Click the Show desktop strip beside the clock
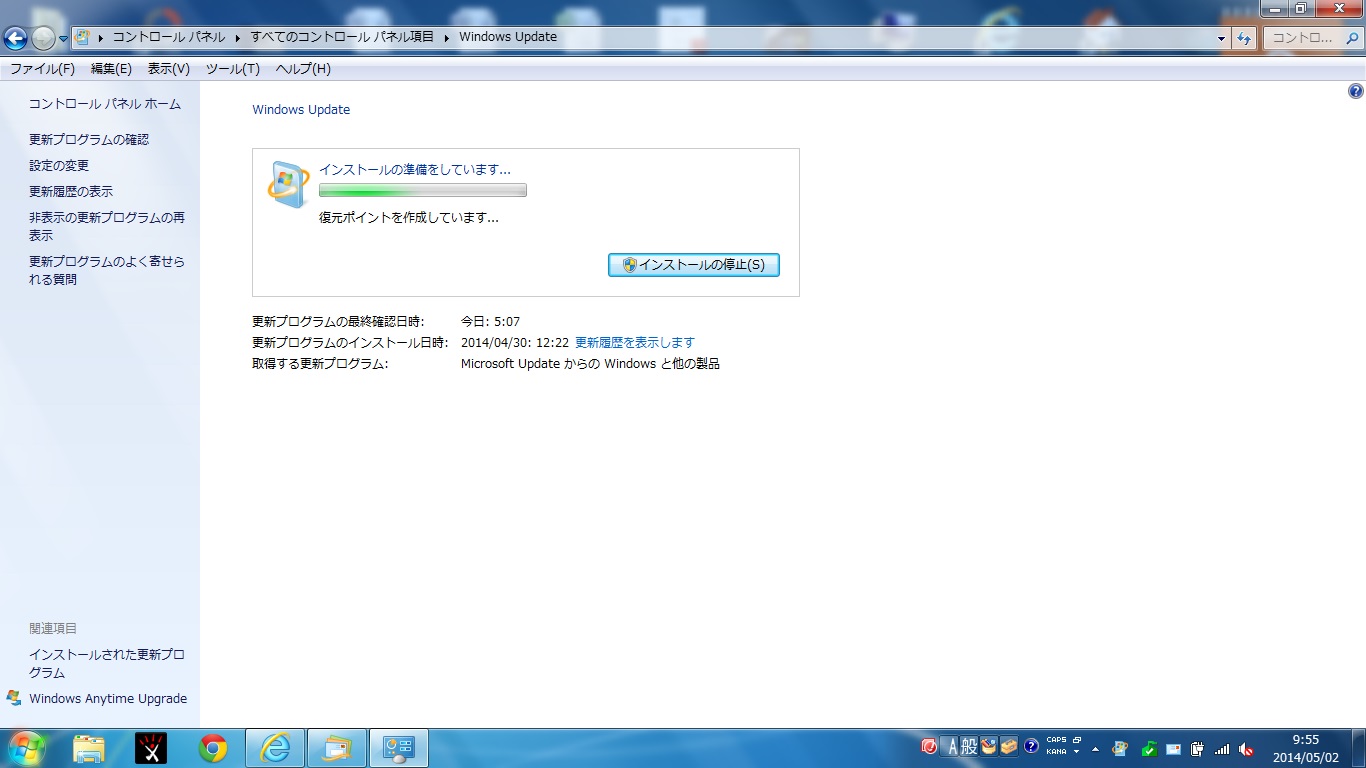Image resolution: width=1366 pixels, height=768 pixels. tap(1358, 749)
